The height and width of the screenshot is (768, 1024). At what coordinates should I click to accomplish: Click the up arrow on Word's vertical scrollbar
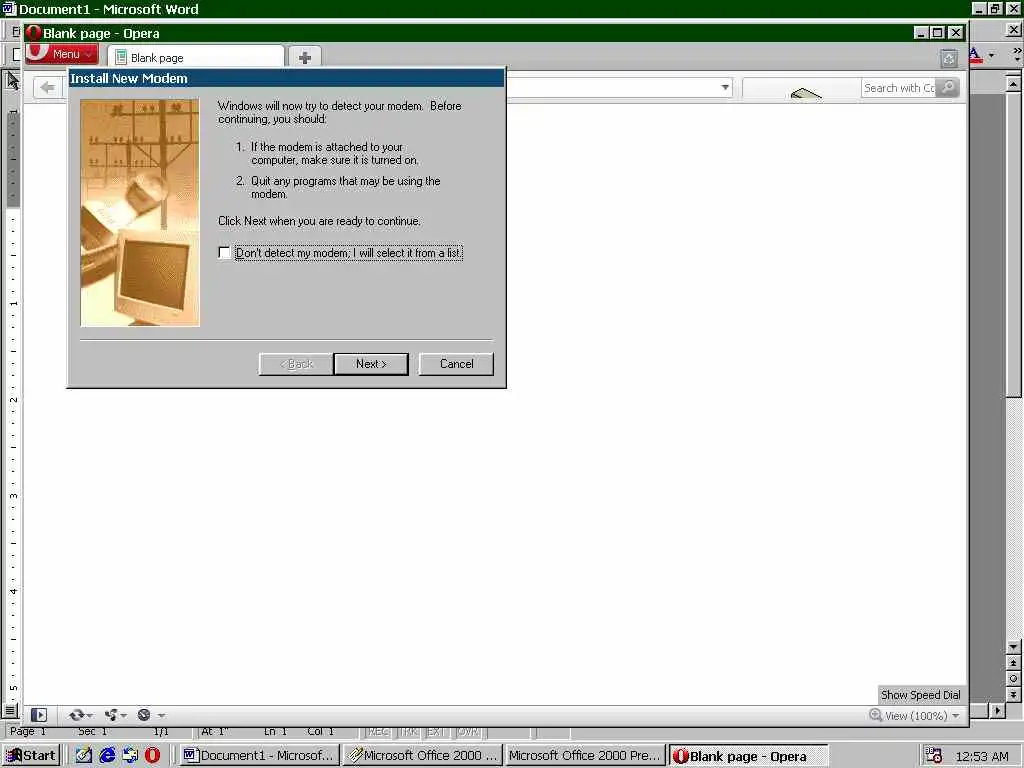(x=1014, y=84)
